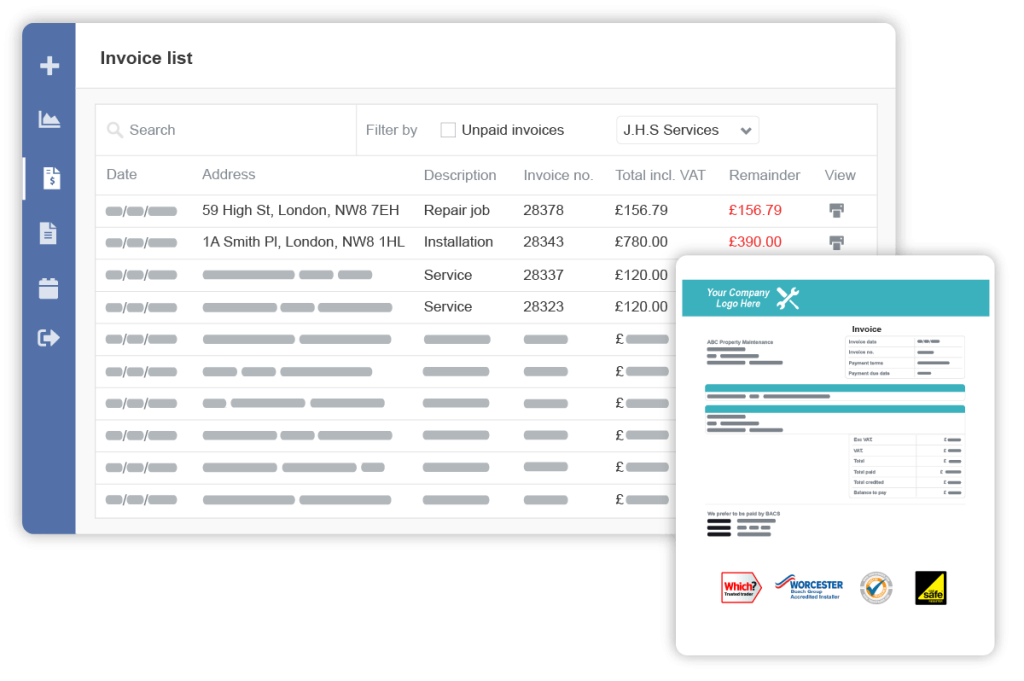Click the Invoice no. column header
This screenshot has width=1024, height=681.
click(x=558, y=175)
